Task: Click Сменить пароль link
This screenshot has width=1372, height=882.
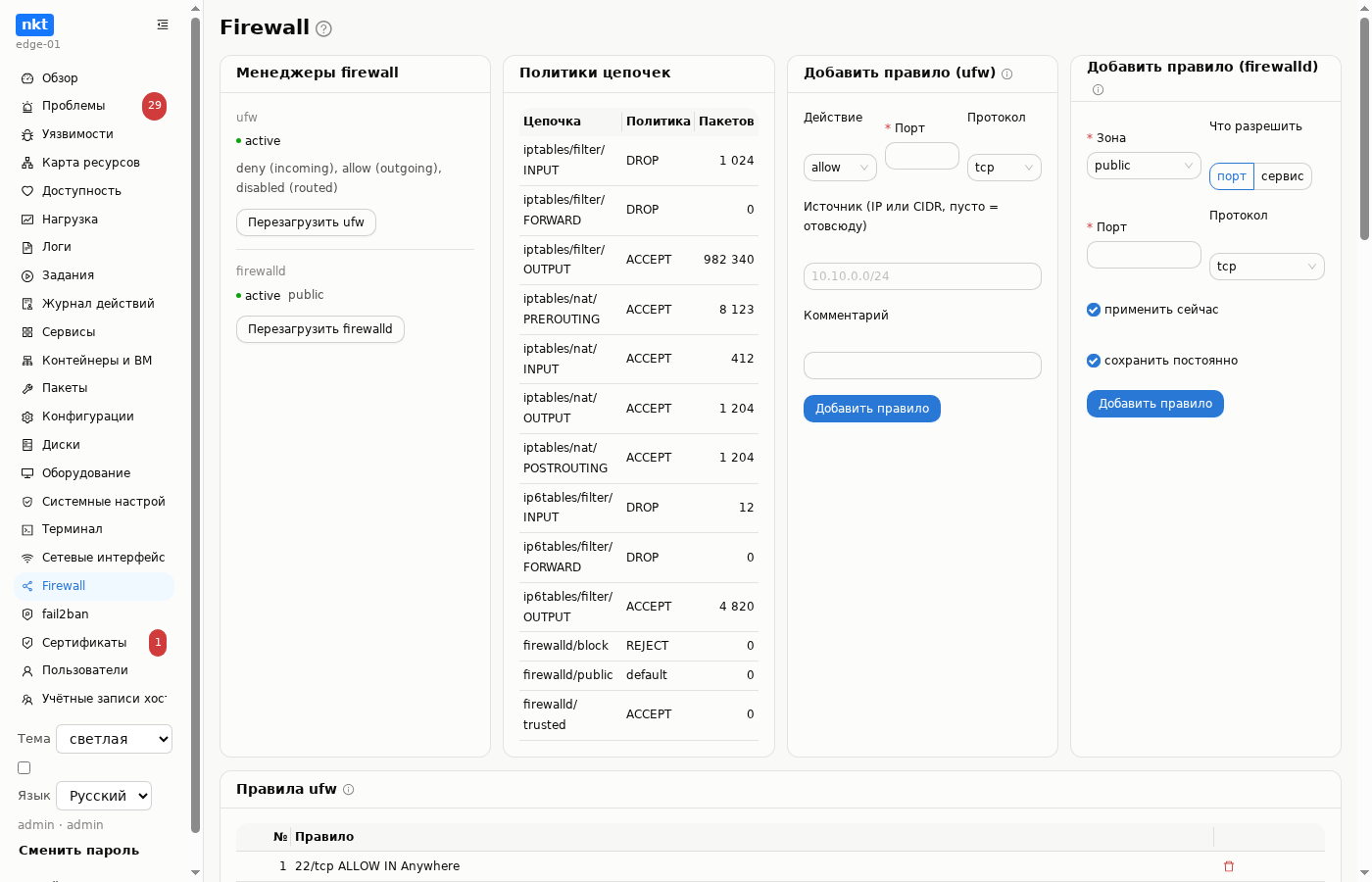Action: pyautogui.click(x=78, y=851)
